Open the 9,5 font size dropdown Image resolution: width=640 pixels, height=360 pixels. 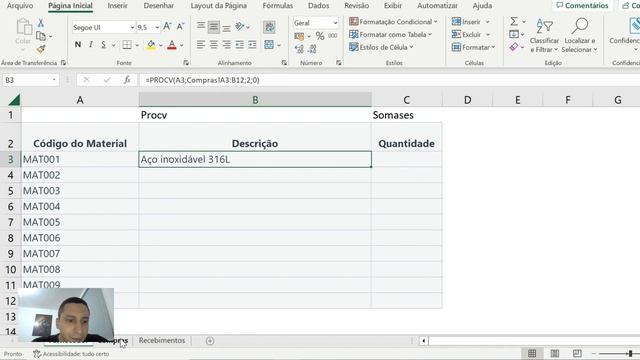[x=157, y=27]
